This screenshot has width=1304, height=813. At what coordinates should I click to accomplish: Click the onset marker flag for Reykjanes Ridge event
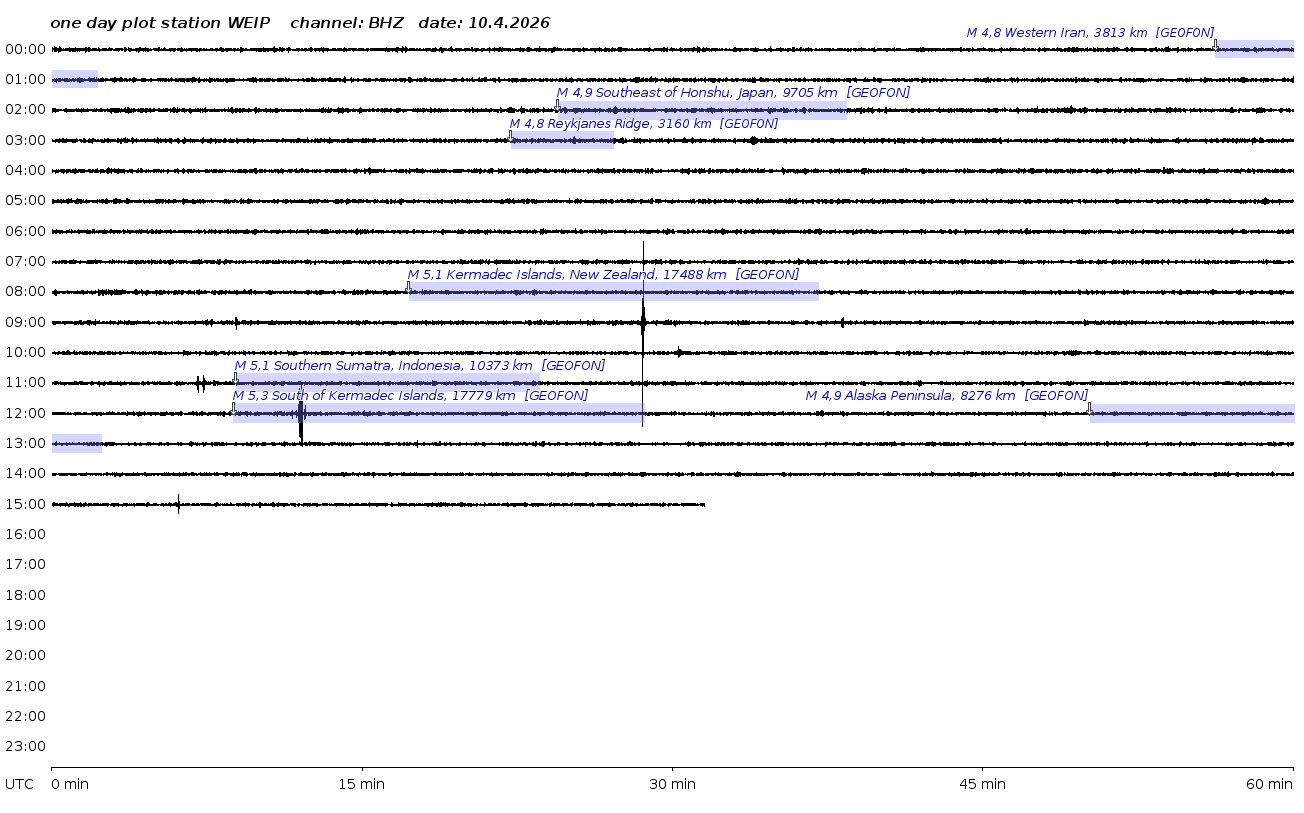[510, 136]
